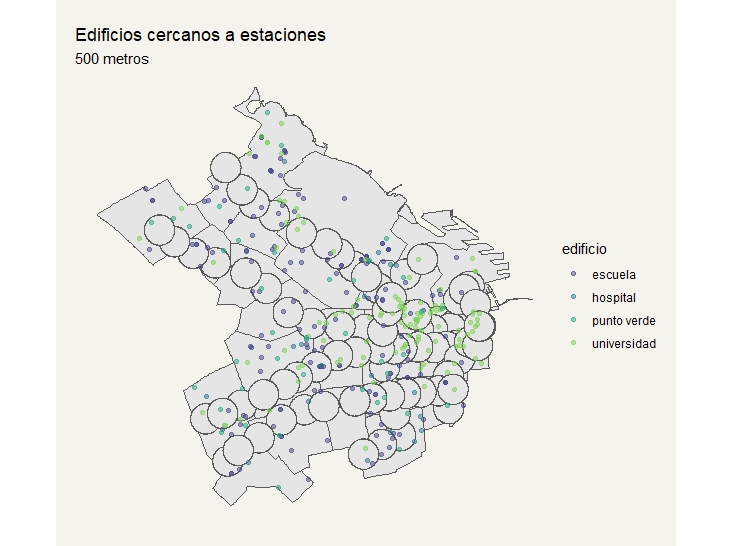Select the westernmost station buffer circle
This screenshot has height=546, width=732.
pos(160,232)
